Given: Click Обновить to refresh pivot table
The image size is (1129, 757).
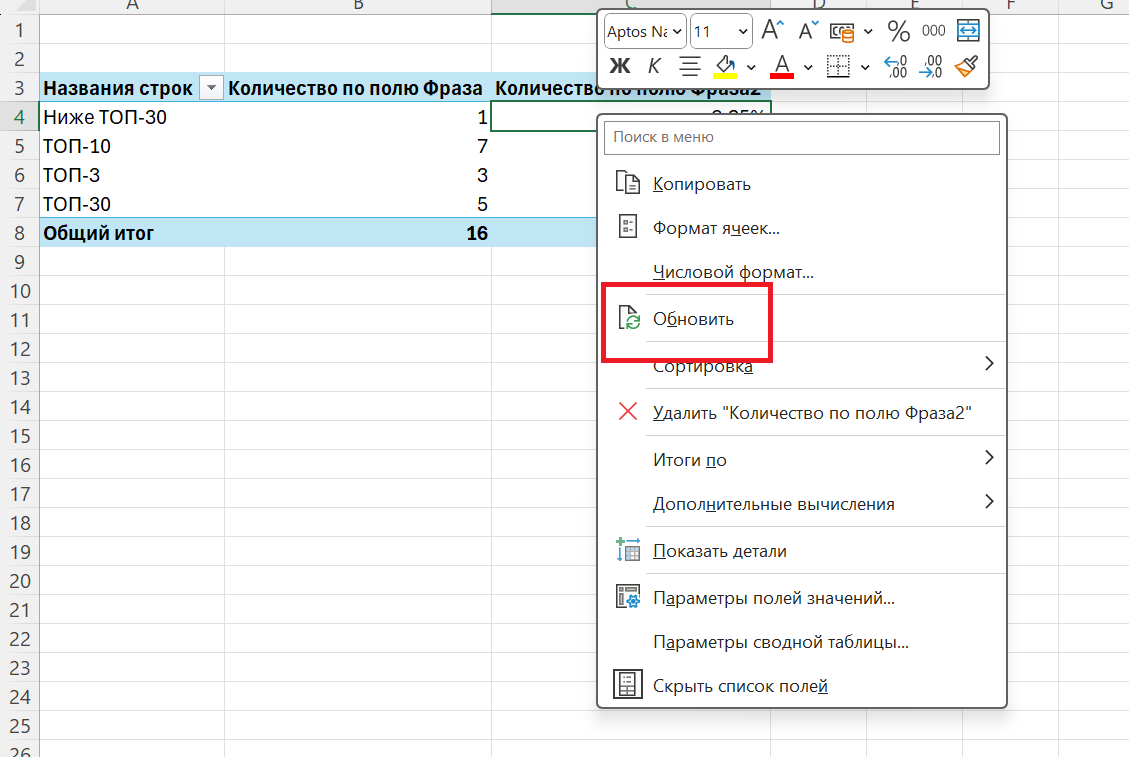Looking at the screenshot, I should pyautogui.click(x=801, y=318).
